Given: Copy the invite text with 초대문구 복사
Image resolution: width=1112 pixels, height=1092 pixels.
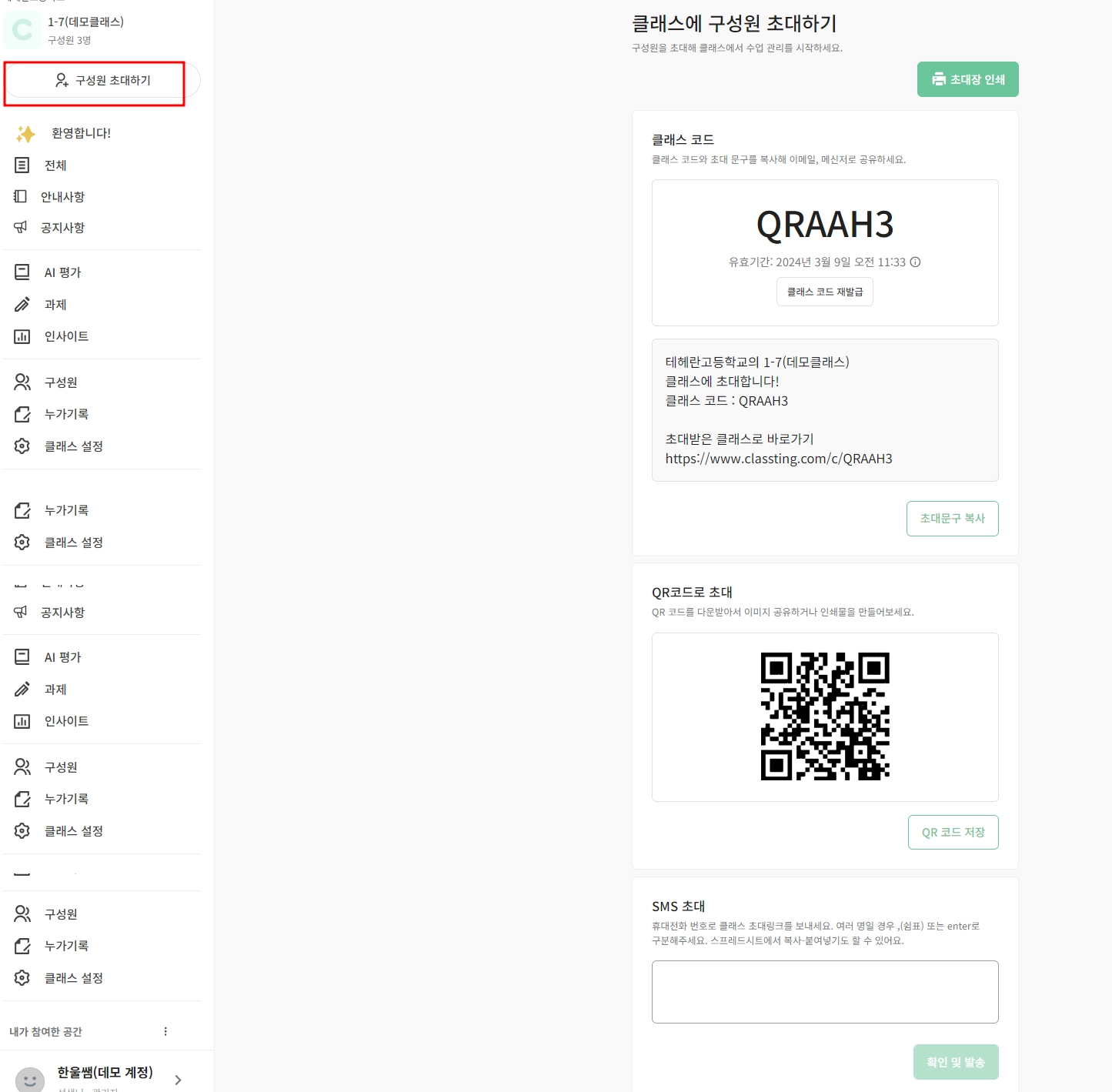Looking at the screenshot, I should (x=953, y=519).
